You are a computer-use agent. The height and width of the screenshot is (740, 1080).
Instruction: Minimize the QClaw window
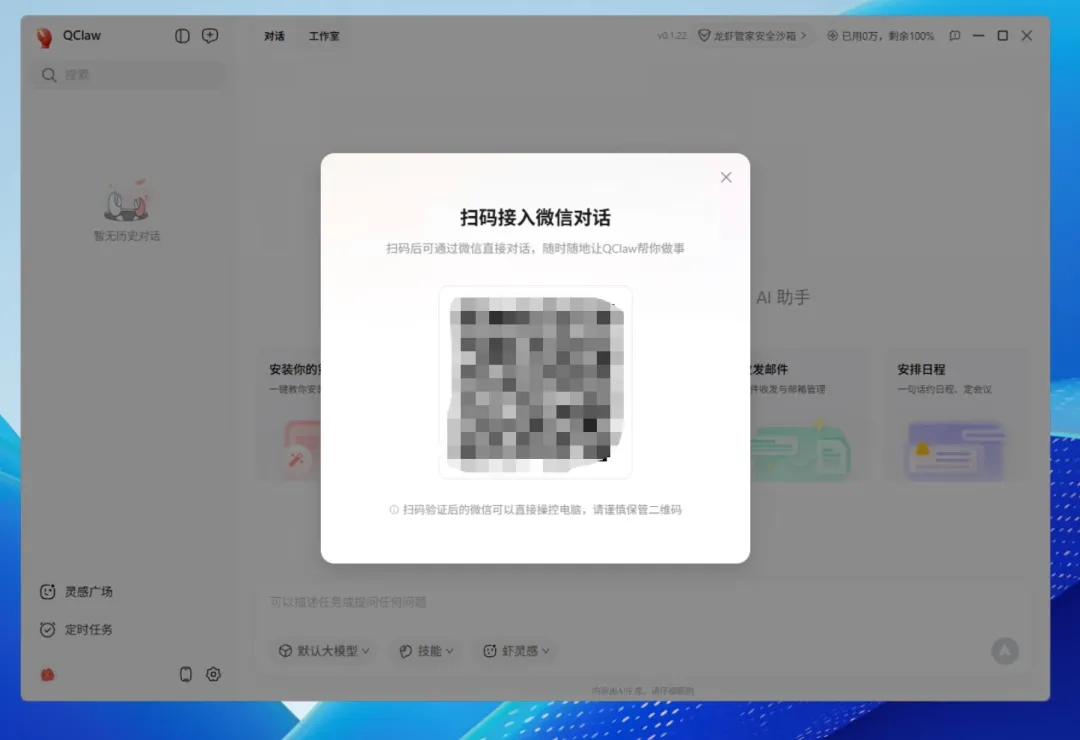coord(978,36)
